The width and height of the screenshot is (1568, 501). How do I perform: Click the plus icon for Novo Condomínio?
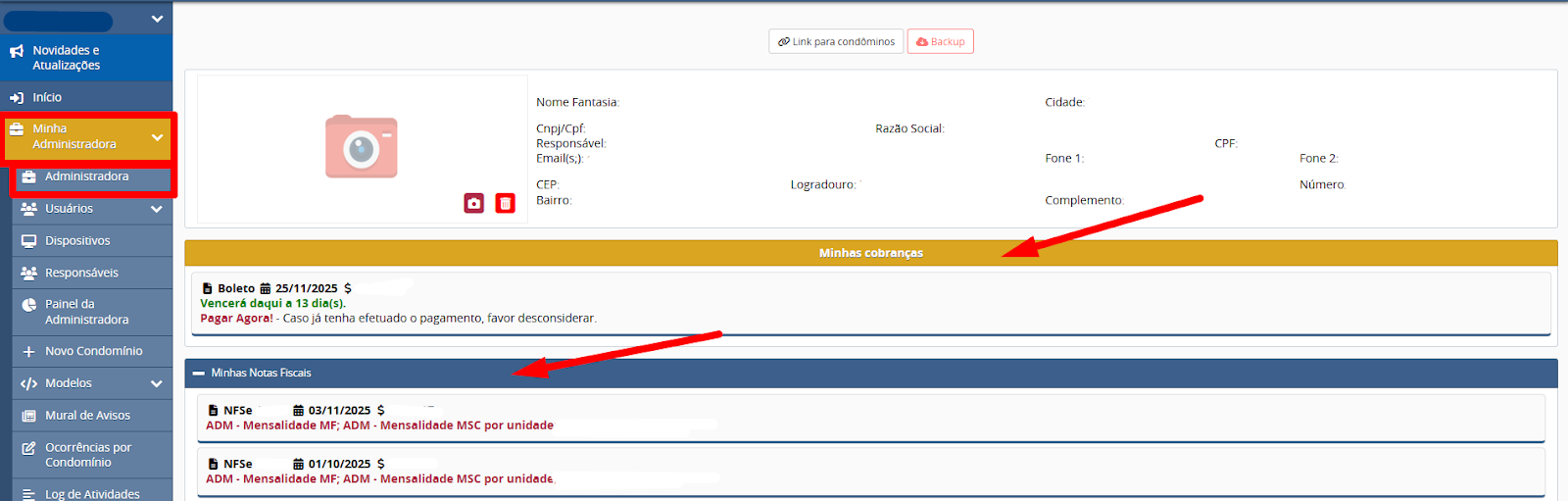(28, 352)
